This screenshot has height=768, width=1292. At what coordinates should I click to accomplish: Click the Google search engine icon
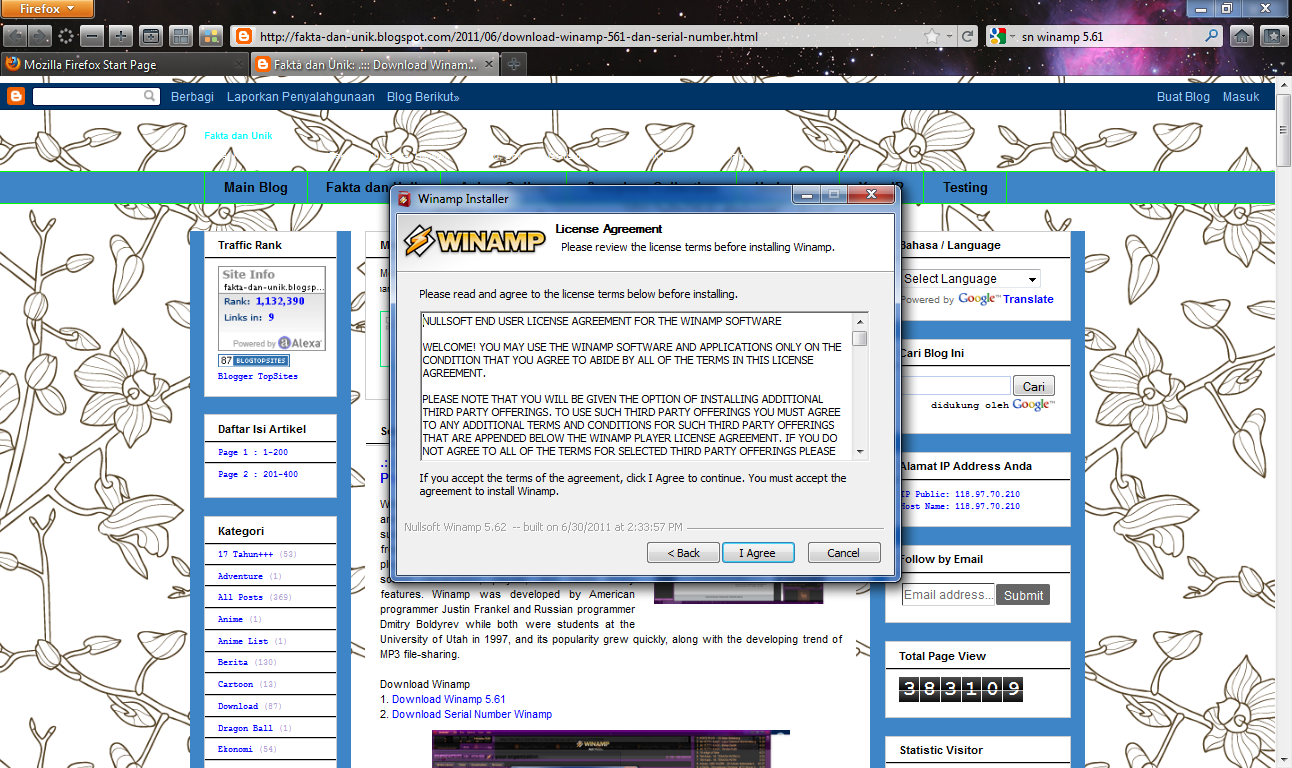point(996,37)
